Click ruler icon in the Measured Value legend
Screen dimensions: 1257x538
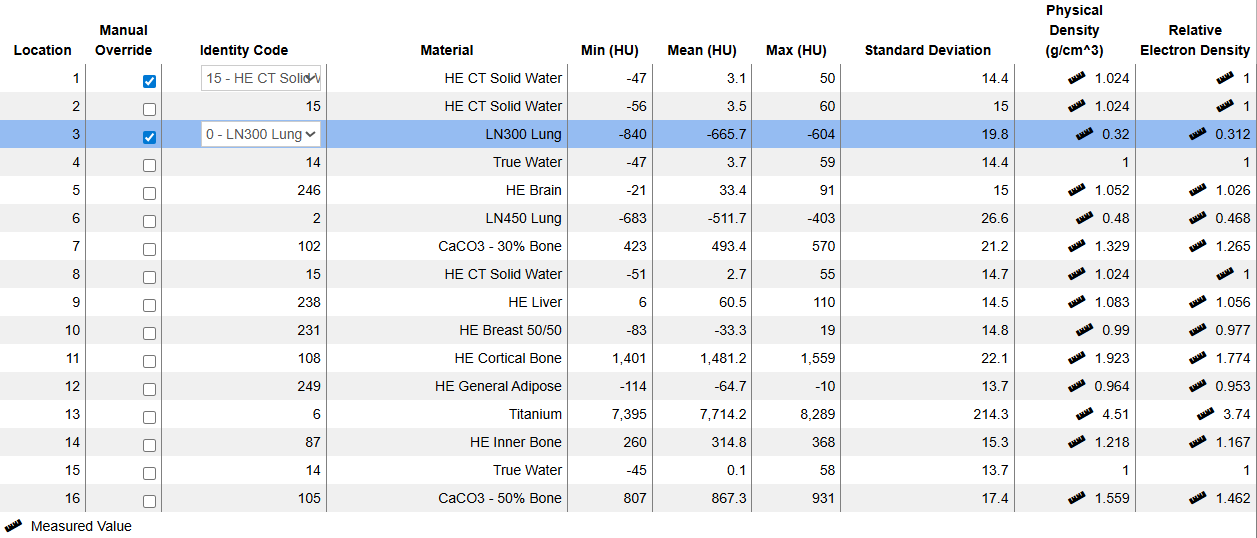coord(14,526)
